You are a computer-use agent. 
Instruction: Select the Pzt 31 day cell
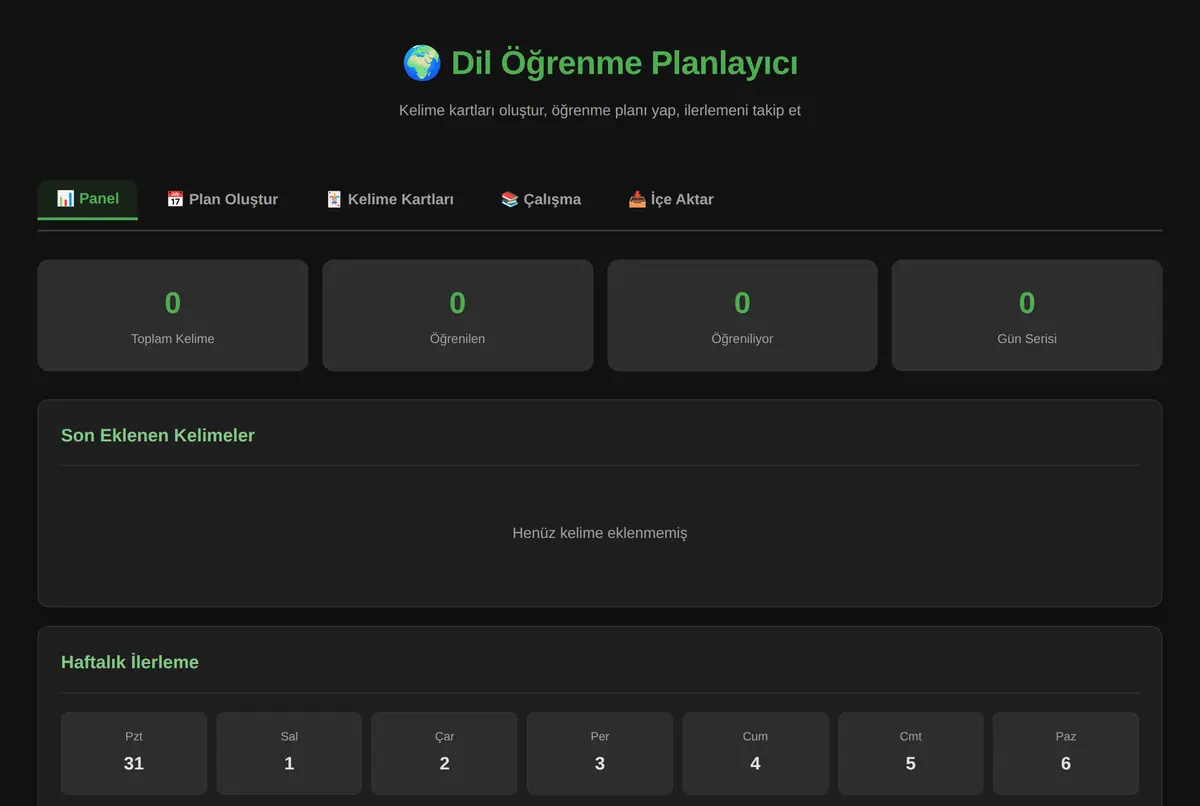(x=134, y=753)
